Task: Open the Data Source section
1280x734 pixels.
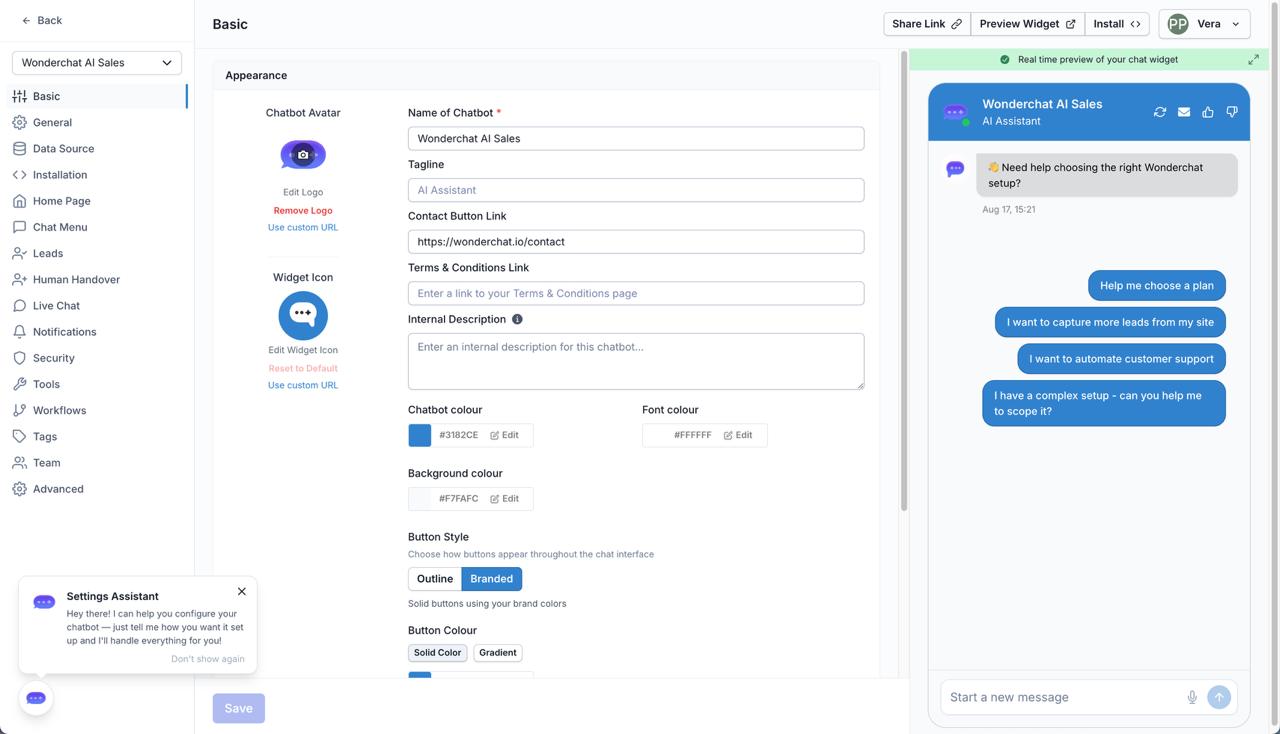Action: coord(96,148)
